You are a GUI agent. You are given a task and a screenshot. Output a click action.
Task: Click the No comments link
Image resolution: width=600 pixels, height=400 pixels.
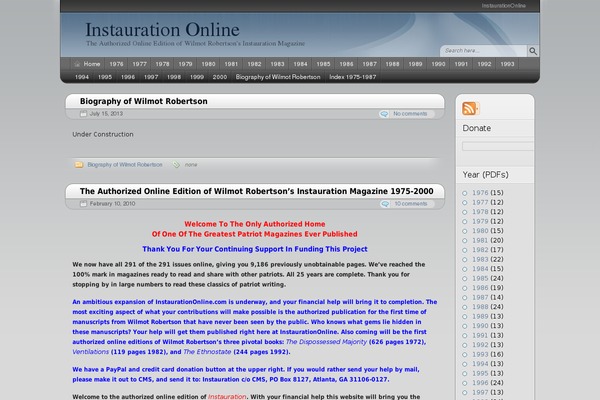[410, 114]
